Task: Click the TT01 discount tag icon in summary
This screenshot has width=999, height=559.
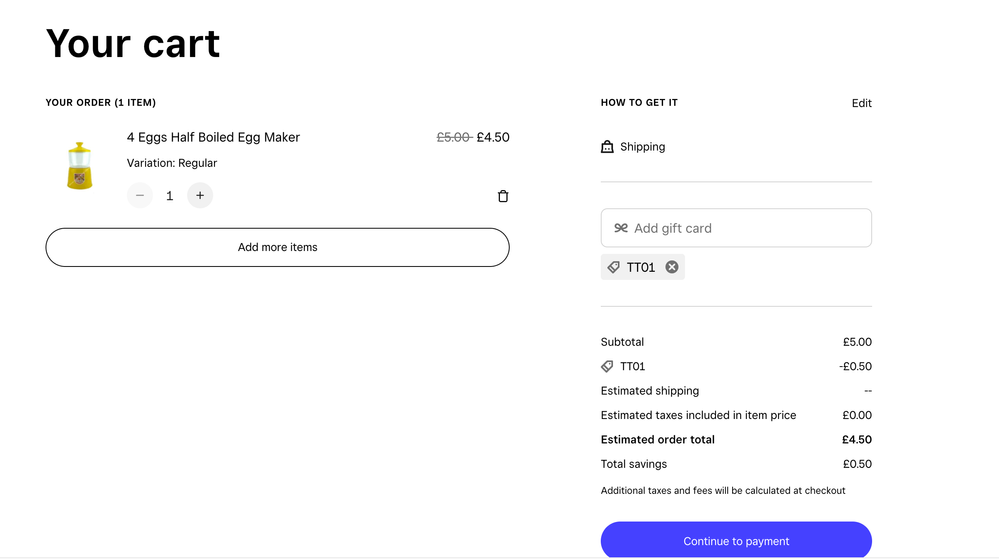Action: pyautogui.click(x=607, y=367)
